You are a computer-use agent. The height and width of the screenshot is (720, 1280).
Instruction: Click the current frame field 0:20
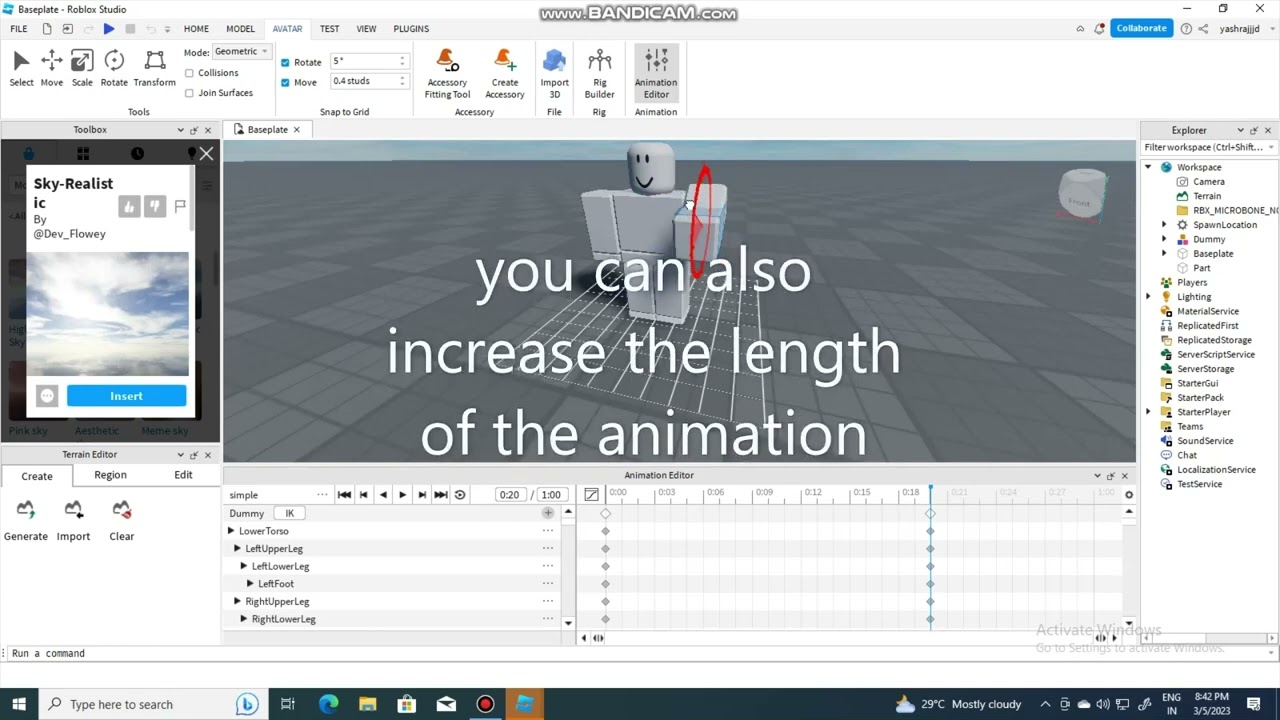tap(509, 495)
